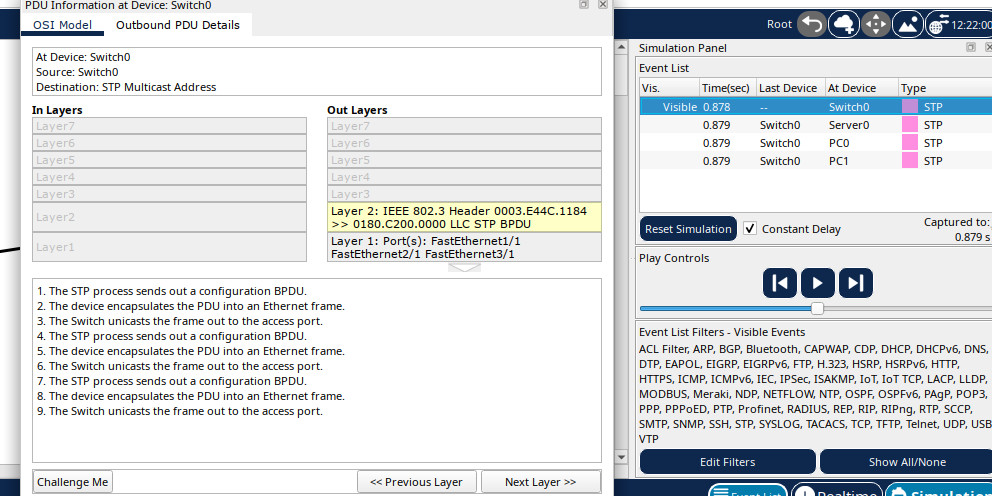Click the Create New Cluster cloud icon
The image size is (992, 496).
pyautogui.click(x=844, y=24)
